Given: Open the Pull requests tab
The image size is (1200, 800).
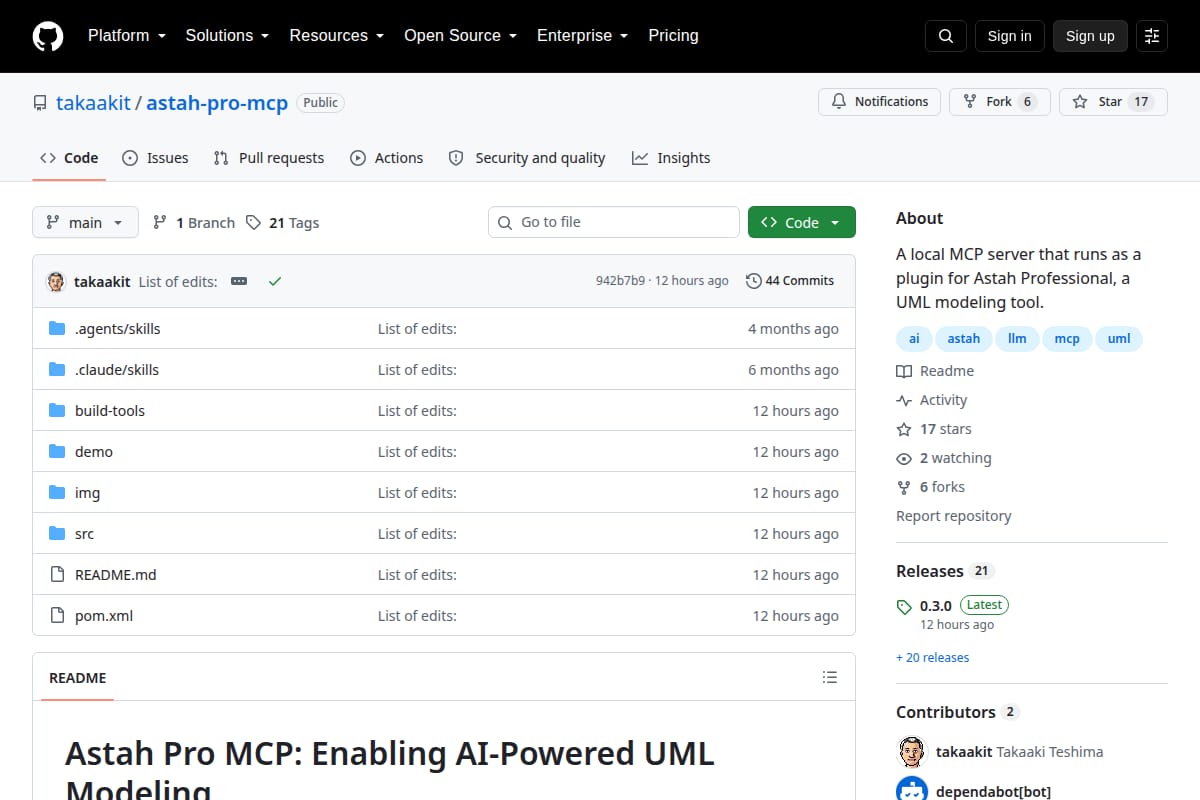Looking at the screenshot, I should [269, 158].
